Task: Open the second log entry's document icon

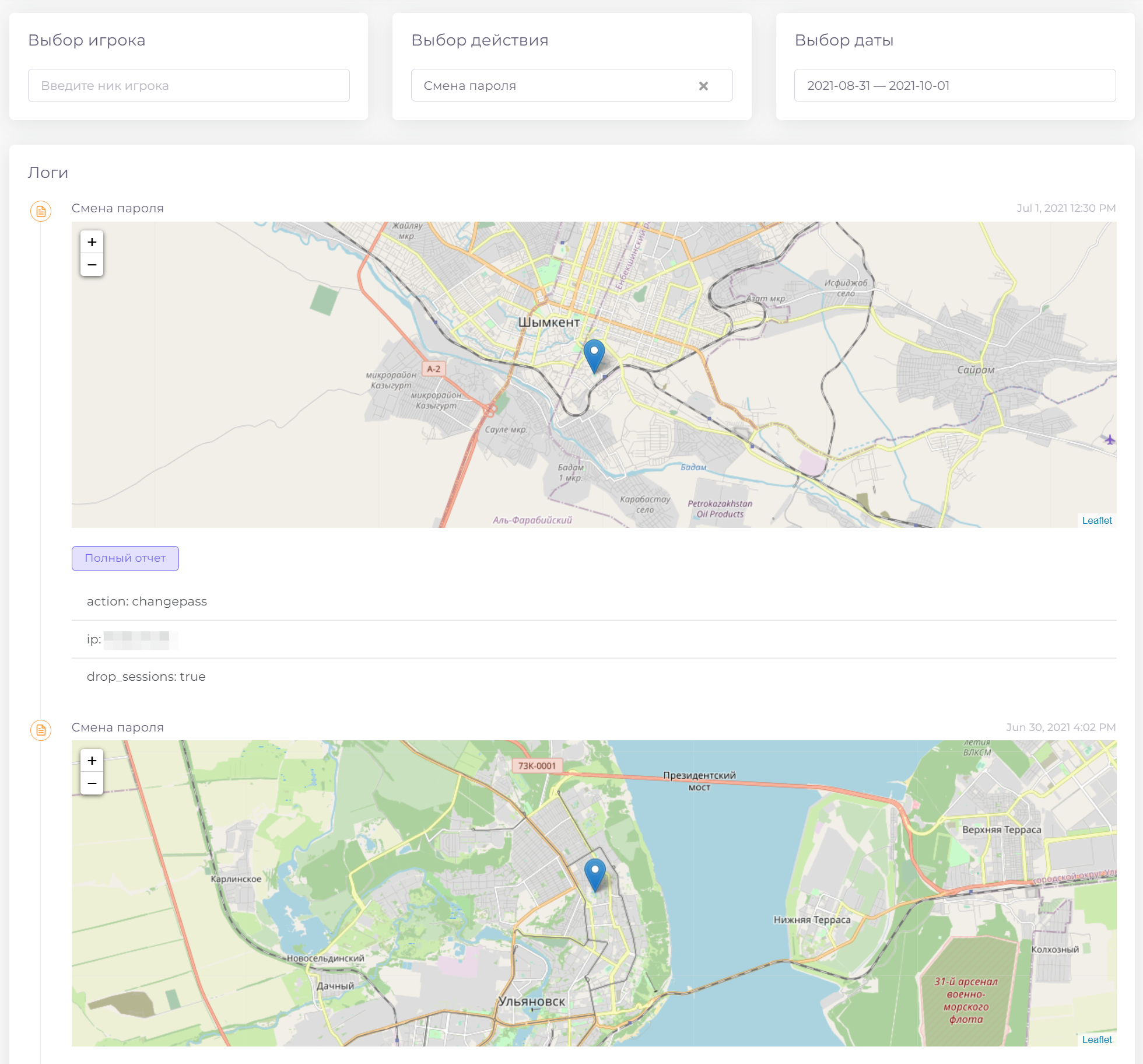Action: (x=41, y=730)
